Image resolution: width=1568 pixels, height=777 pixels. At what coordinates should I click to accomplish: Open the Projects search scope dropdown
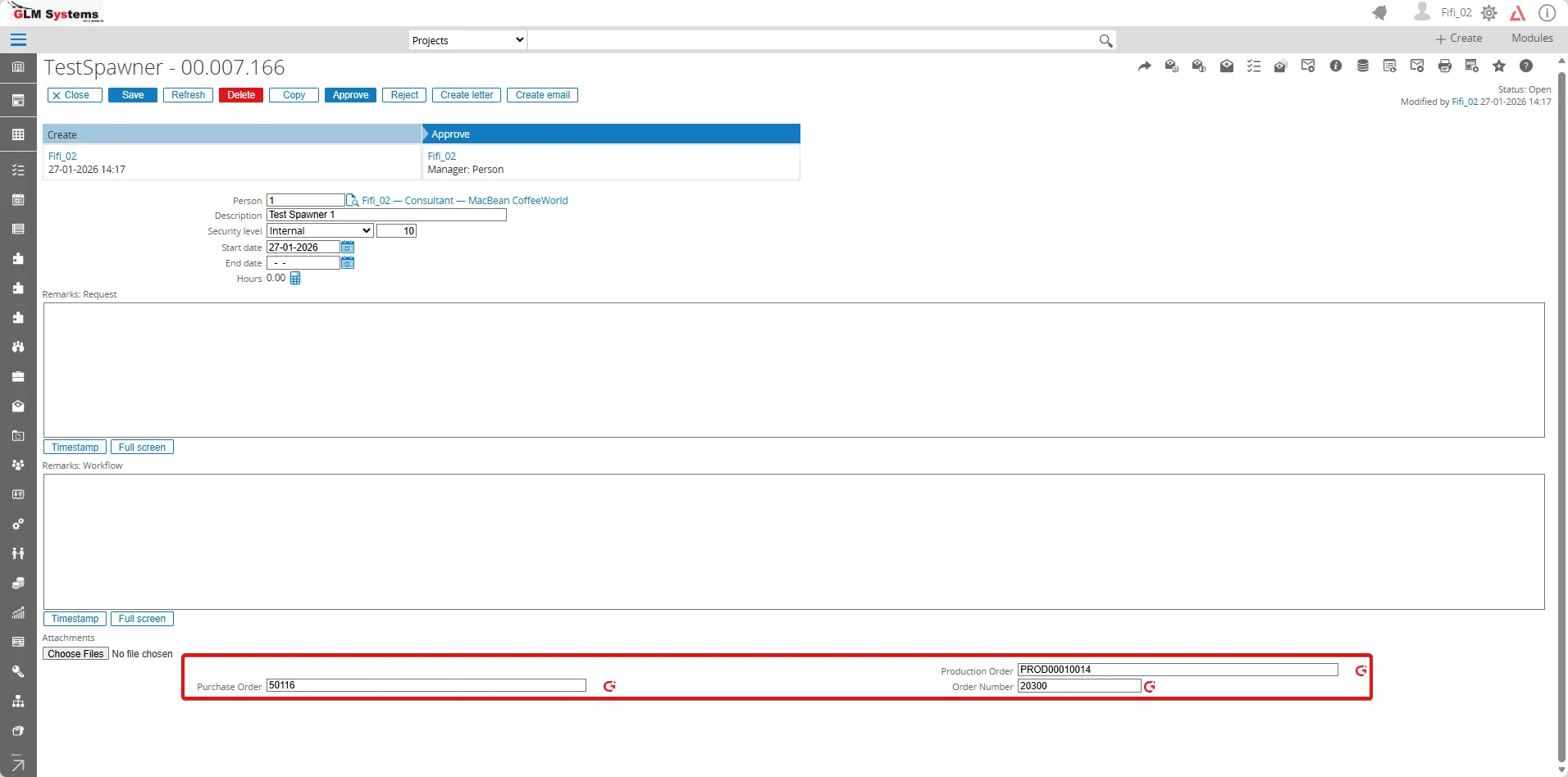[467, 40]
